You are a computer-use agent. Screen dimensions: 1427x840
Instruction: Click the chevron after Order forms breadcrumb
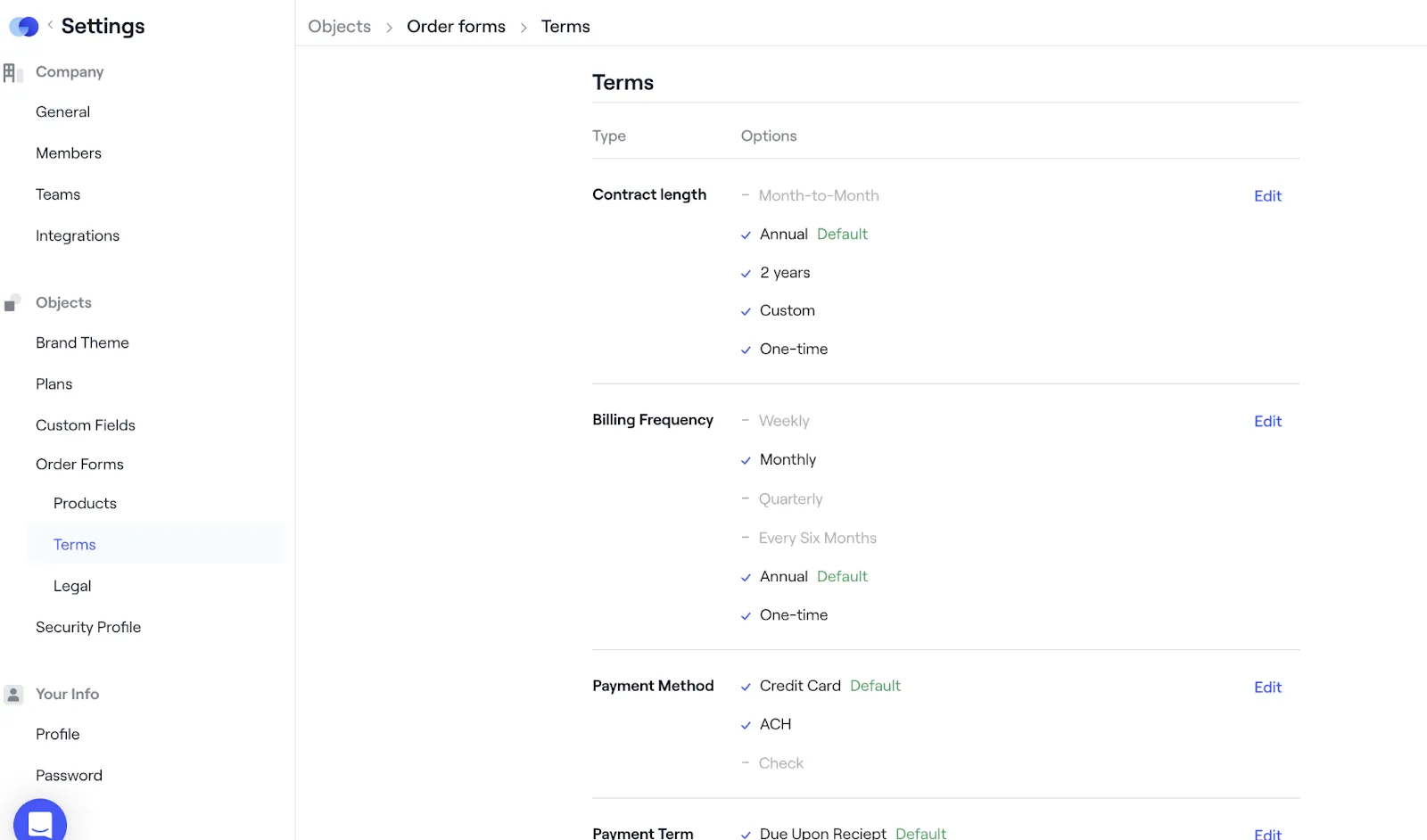pos(524,28)
